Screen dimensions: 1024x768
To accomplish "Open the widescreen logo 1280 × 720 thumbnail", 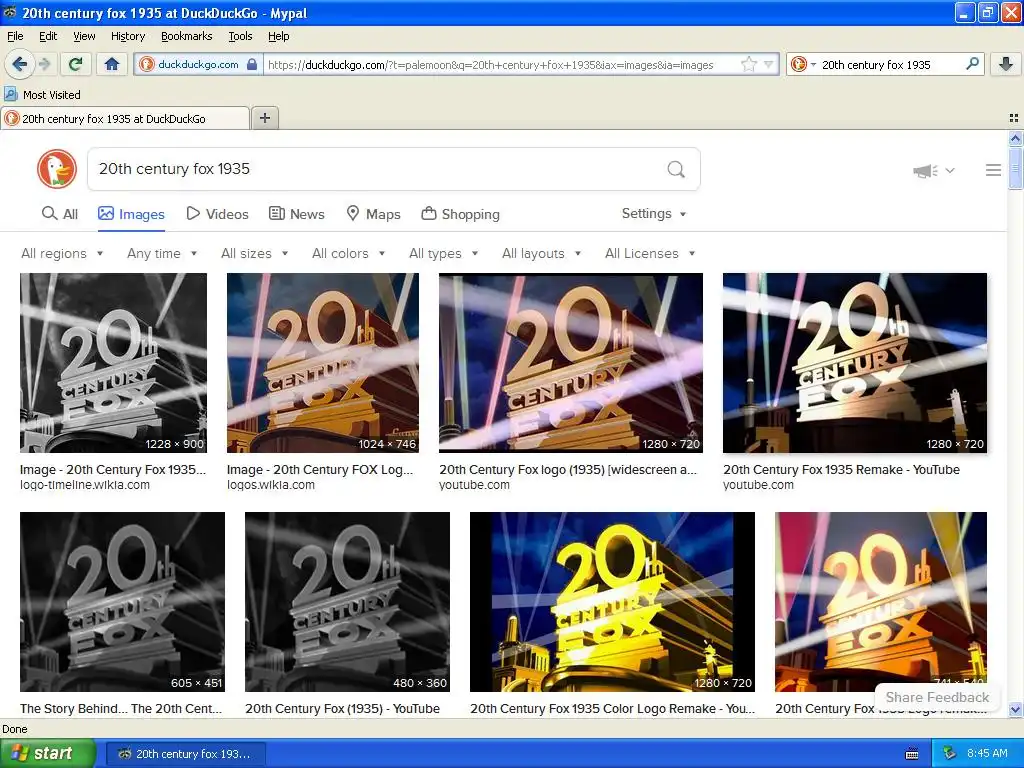I will [x=571, y=363].
